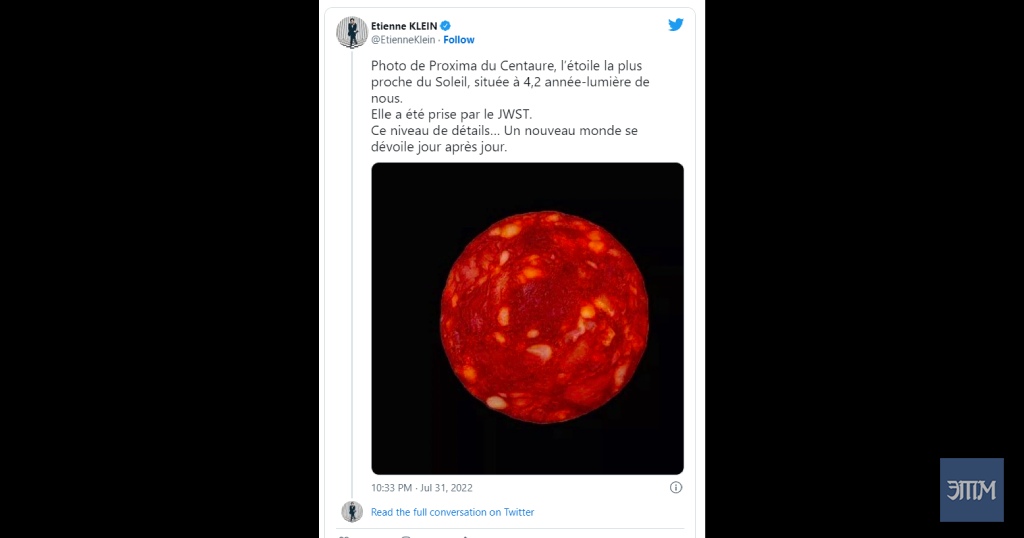The height and width of the screenshot is (538, 1024).
Task: Click the sentence 'Ce niveau de détails'
Action: [x=431, y=131]
